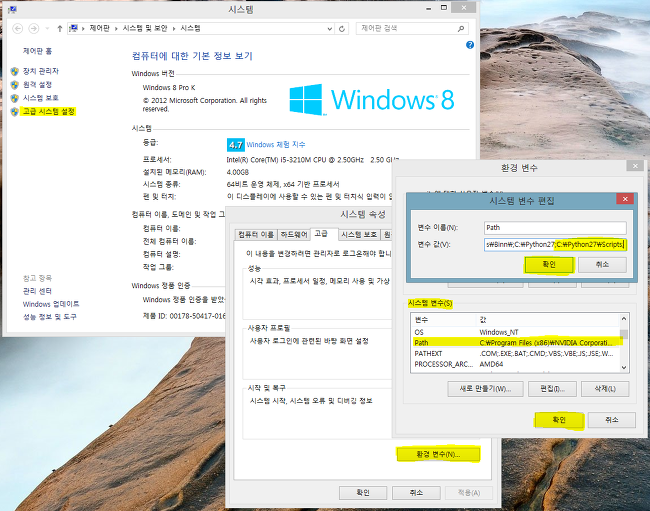Click the search magnifier in 제어판 검색

pos(461,29)
